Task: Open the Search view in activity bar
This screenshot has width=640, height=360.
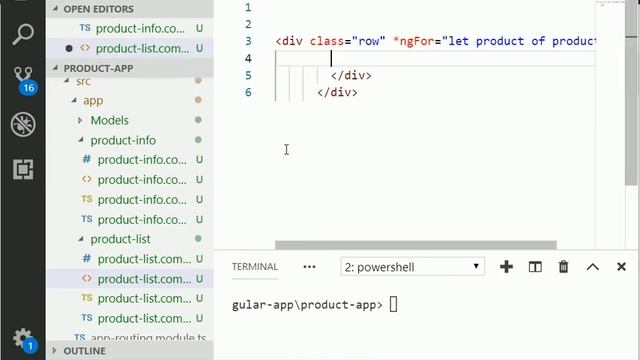Action: coord(23,34)
